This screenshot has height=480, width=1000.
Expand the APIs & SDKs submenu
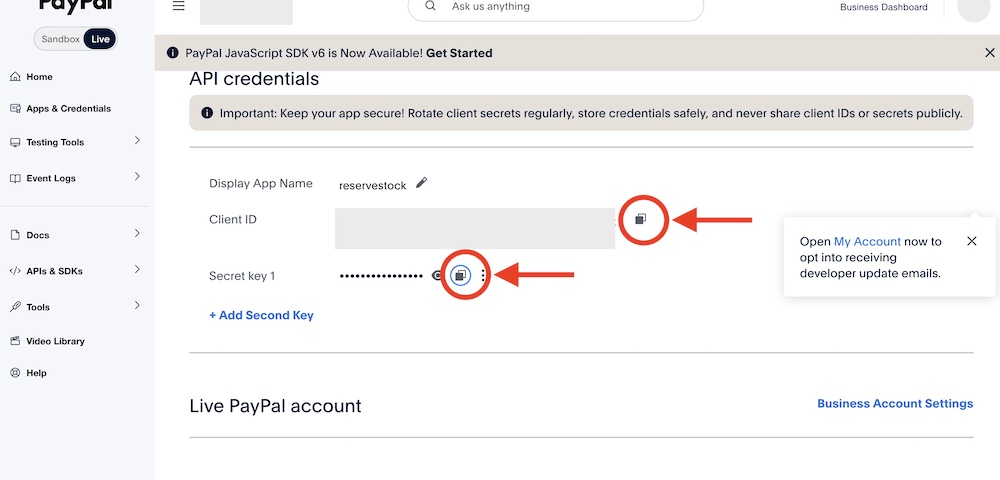tap(137, 270)
